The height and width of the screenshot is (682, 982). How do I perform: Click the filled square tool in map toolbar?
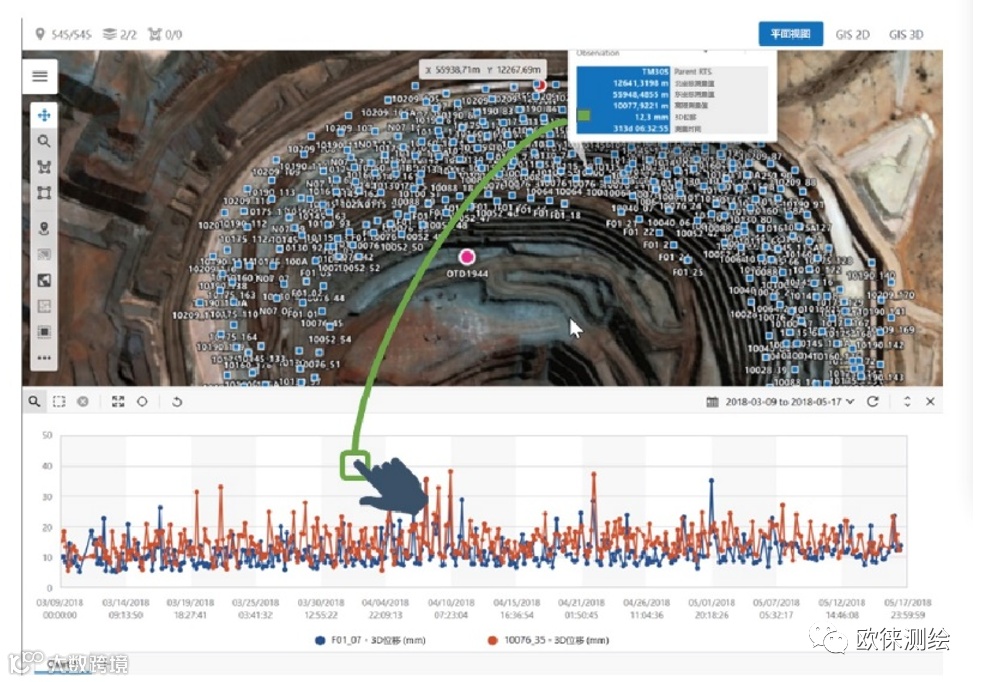click(44, 331)
